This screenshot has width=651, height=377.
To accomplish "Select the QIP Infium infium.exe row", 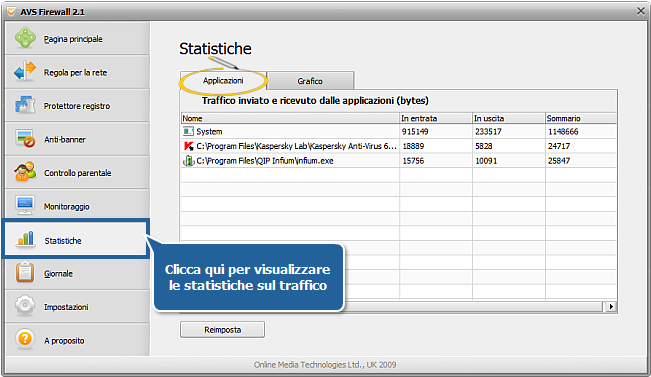I will coord(265,161).
